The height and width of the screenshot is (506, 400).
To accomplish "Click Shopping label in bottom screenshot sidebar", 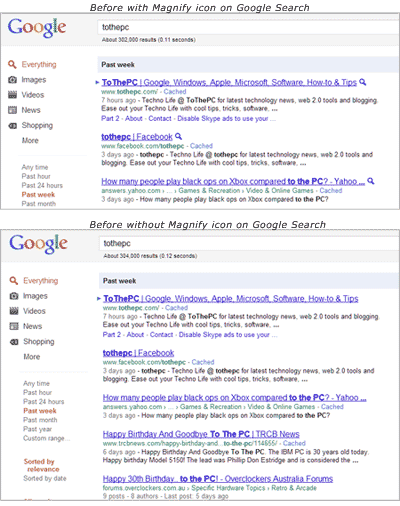I will click(39, 342).
